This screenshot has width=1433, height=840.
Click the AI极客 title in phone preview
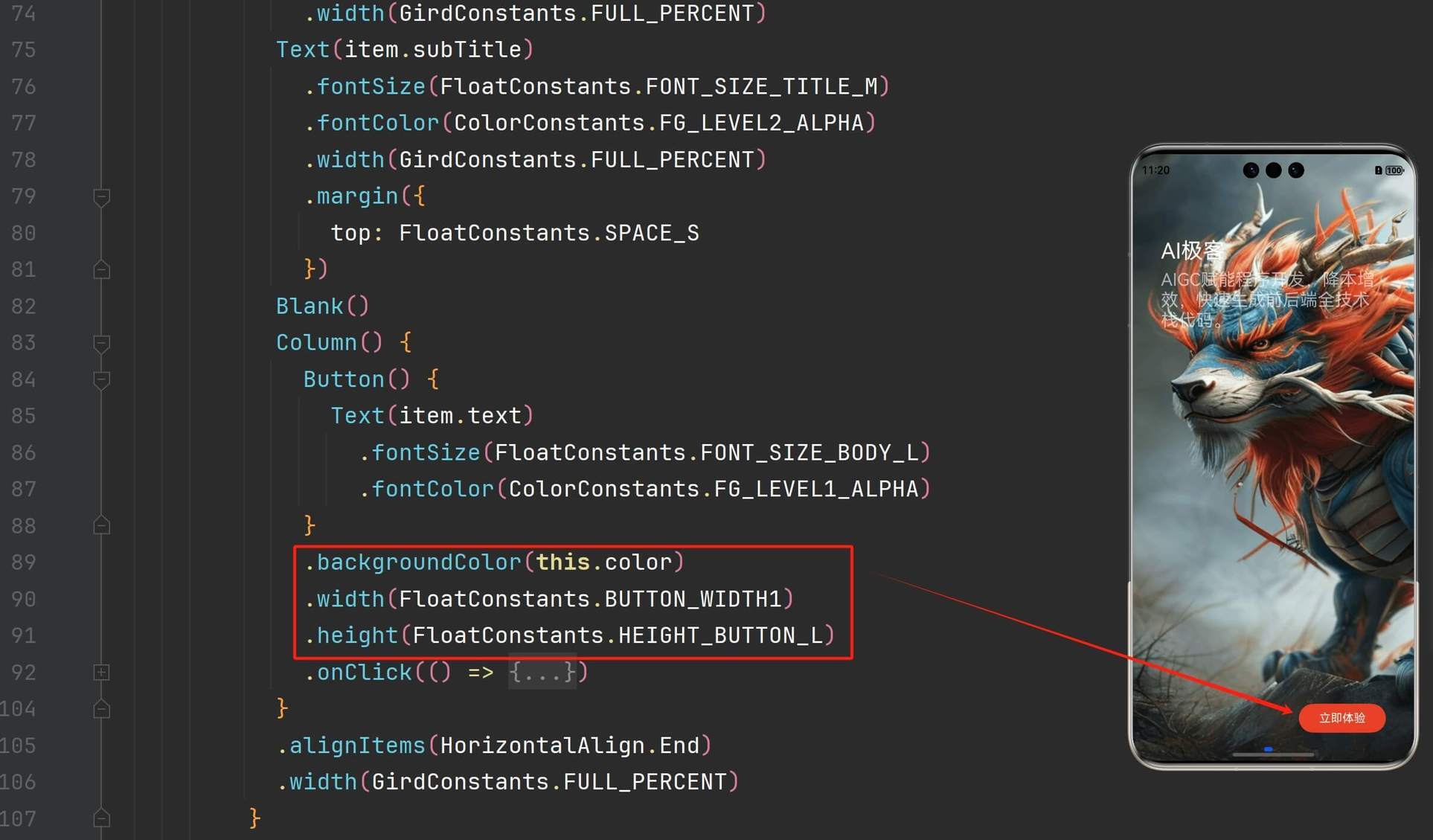coord(1193,251)
